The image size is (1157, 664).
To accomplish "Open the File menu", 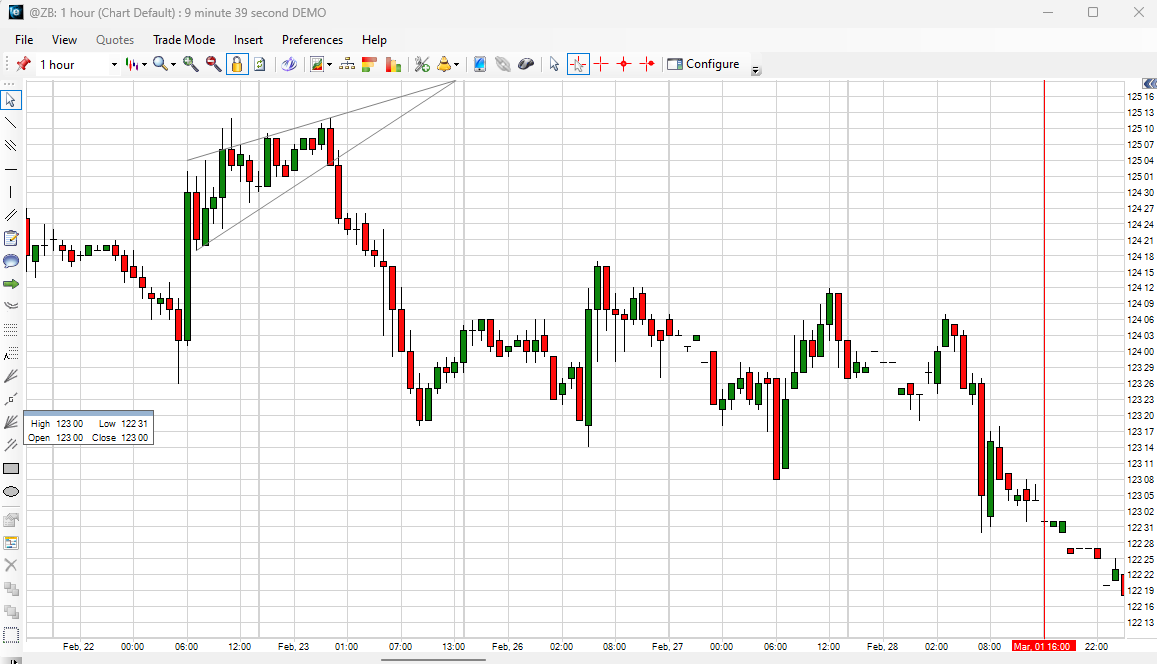I will (24, 40).
